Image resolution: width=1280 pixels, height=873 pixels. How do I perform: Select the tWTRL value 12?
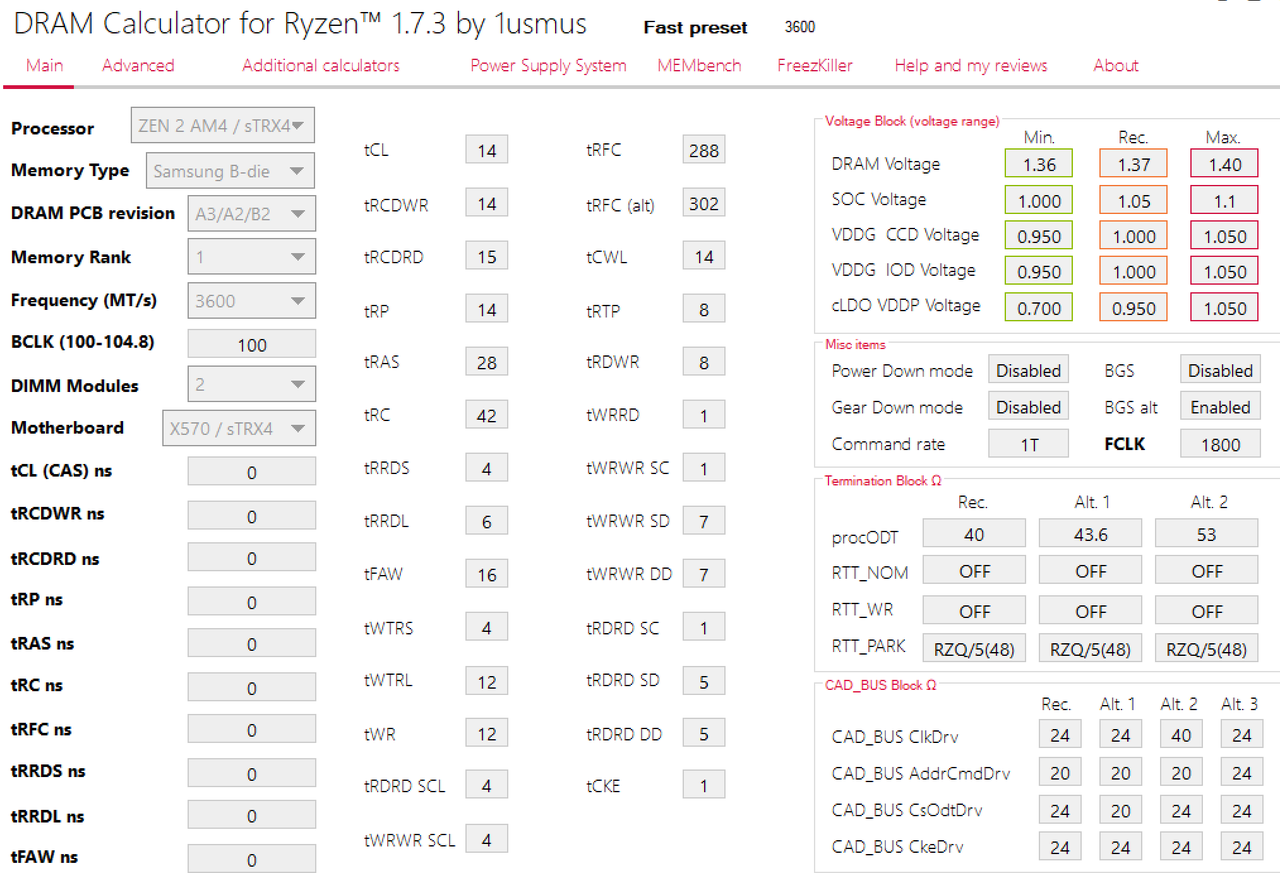(487, 680)
